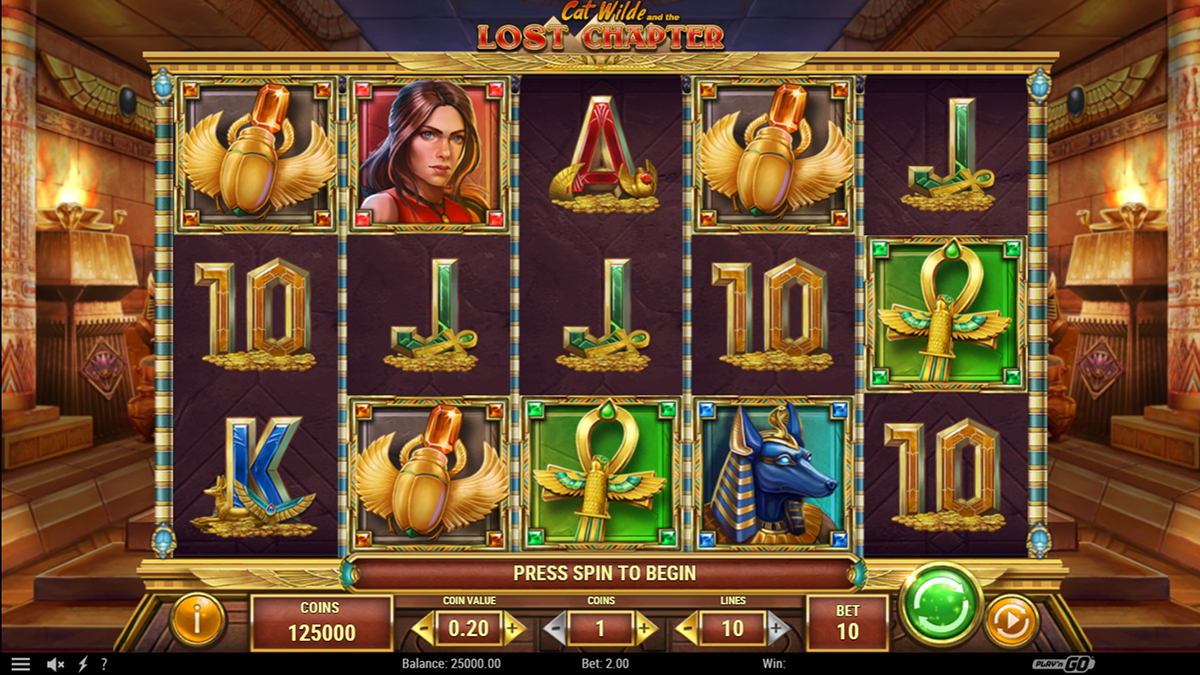Open help question mark icon
The height and width of the screenshot is (675, 1200).
pyautogui.click(x=104, y=664)
